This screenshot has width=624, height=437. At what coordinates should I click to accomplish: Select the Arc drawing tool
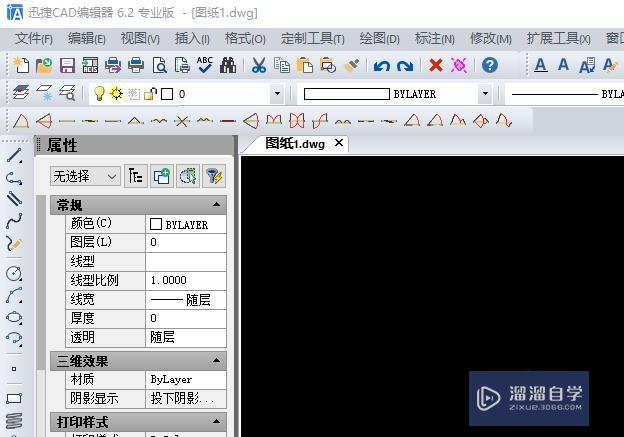14,296
